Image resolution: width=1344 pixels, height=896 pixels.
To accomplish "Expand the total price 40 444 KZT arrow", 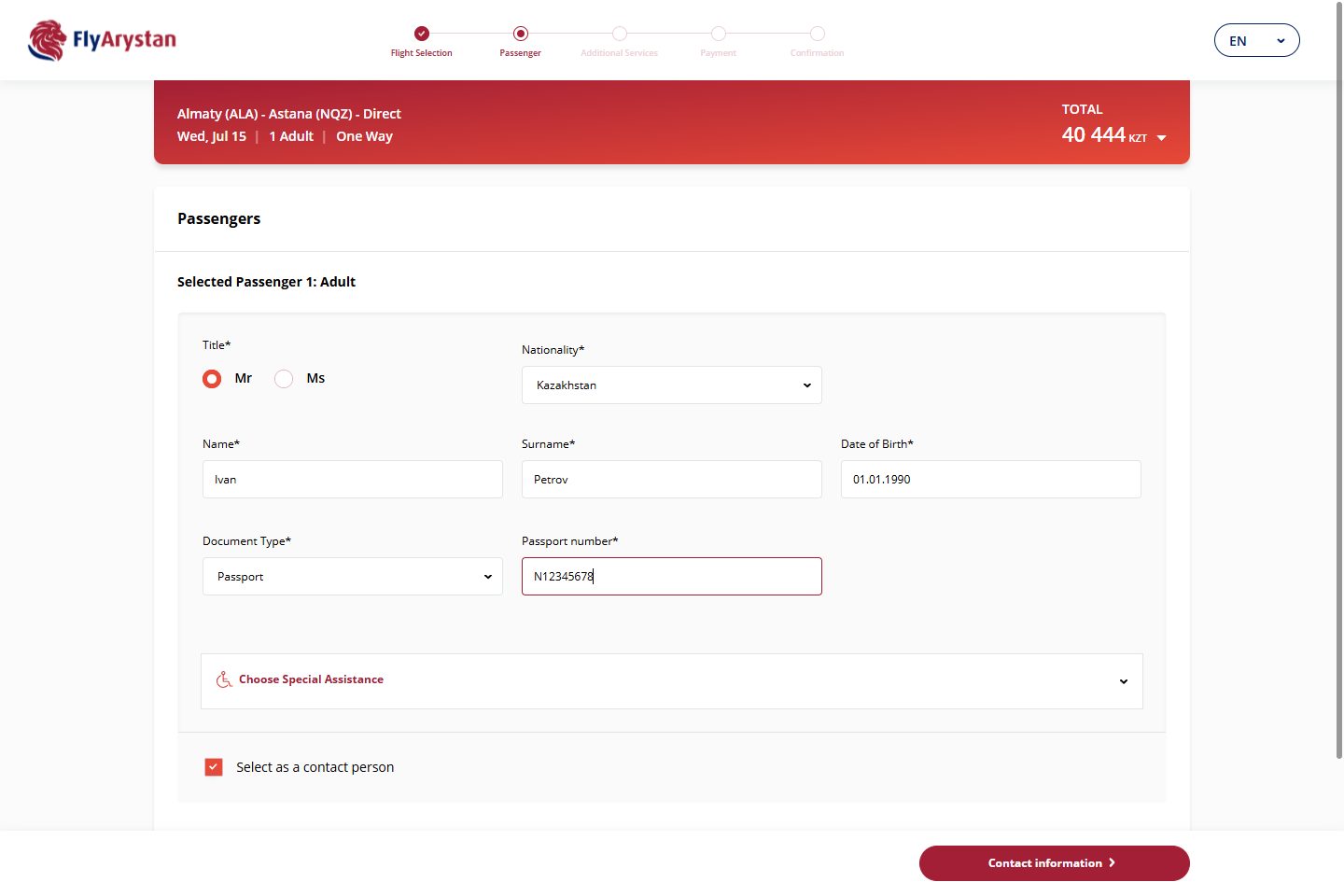I will tap(1162, 138).
